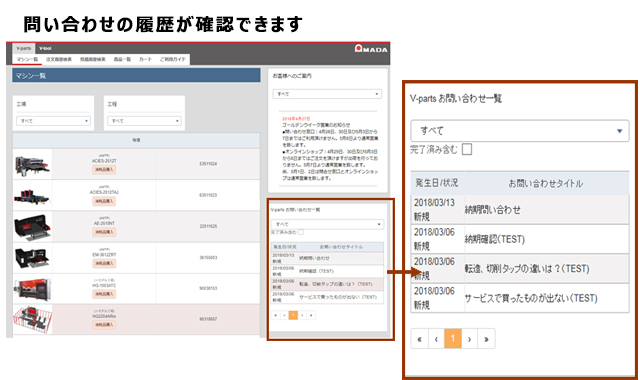Go to last page in enlarged pagination
Viewport: 640px width, 380px height.
486,339
